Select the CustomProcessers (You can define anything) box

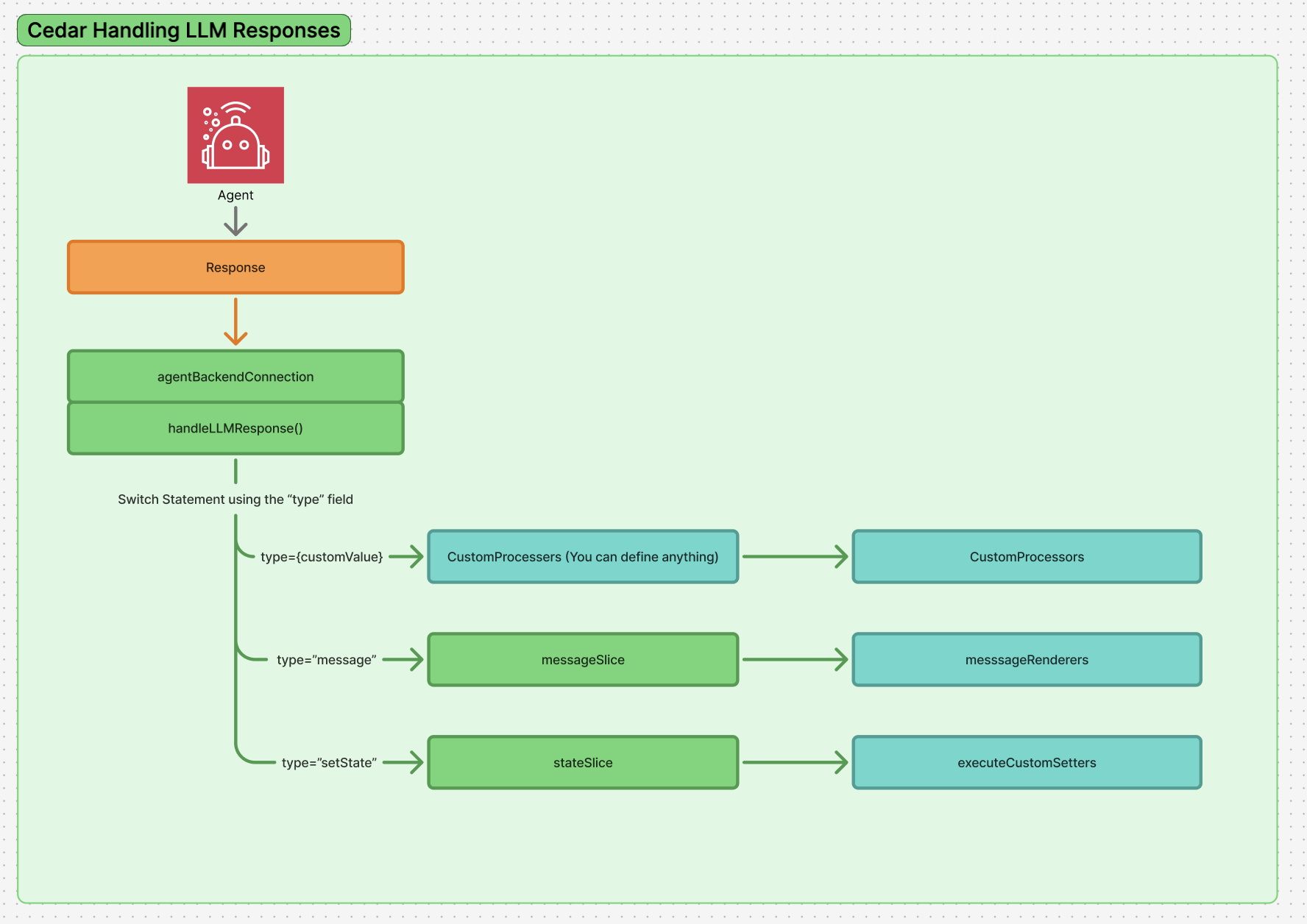(583, 557)
